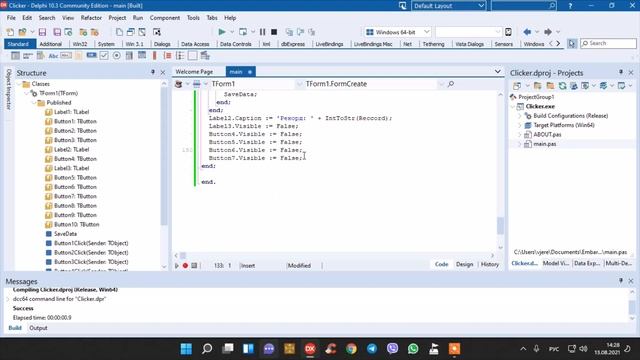Click the Stop program (black square) icon

coord(274,32)
